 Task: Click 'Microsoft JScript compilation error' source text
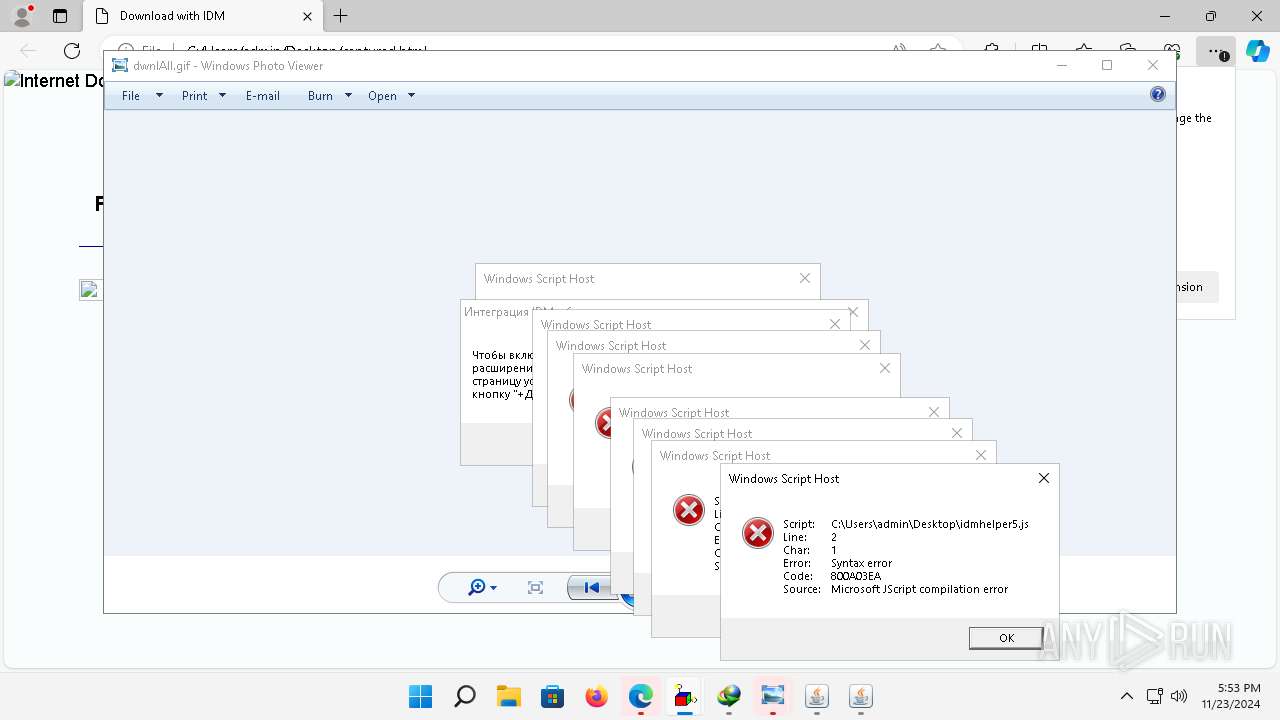pos(919,589)
